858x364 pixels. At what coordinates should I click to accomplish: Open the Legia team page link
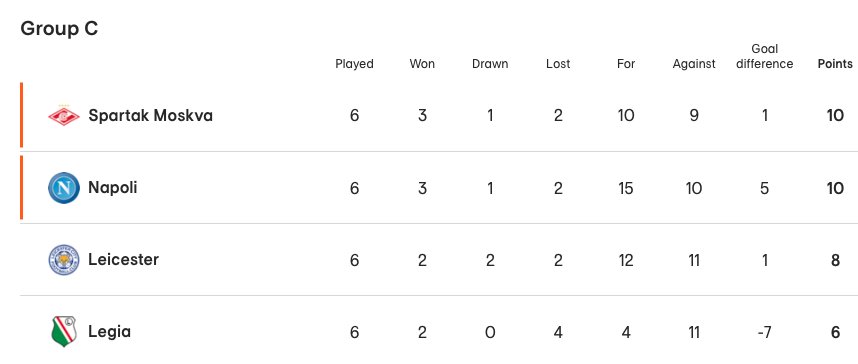[x=109, y=332]
